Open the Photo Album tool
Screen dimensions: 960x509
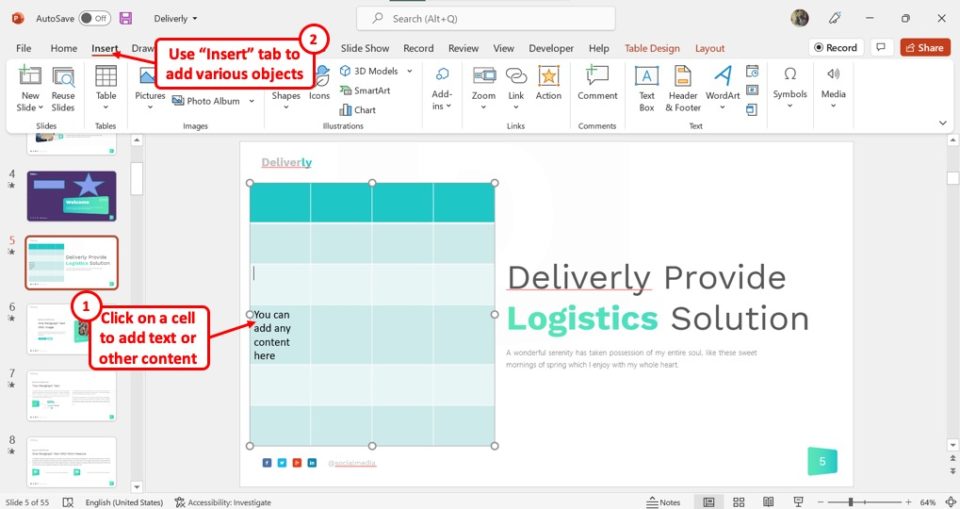click(206, 101)
